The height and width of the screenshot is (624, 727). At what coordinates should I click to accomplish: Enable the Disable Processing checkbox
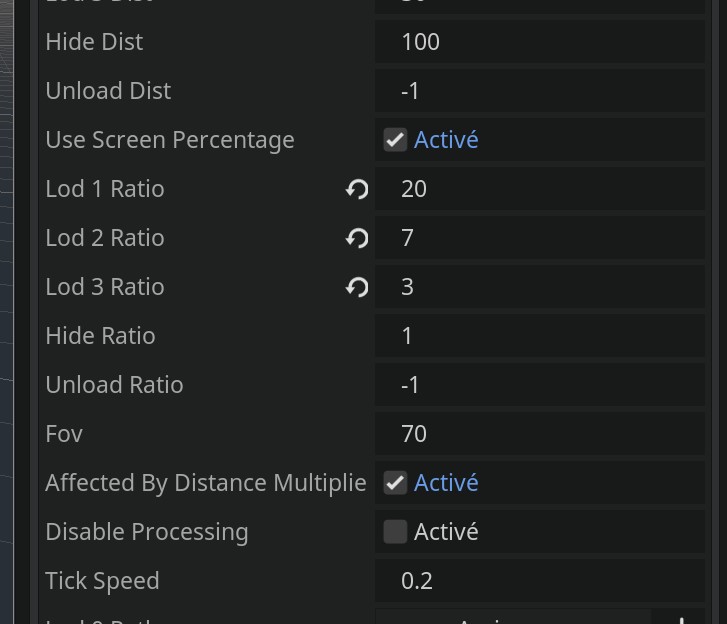395,532
